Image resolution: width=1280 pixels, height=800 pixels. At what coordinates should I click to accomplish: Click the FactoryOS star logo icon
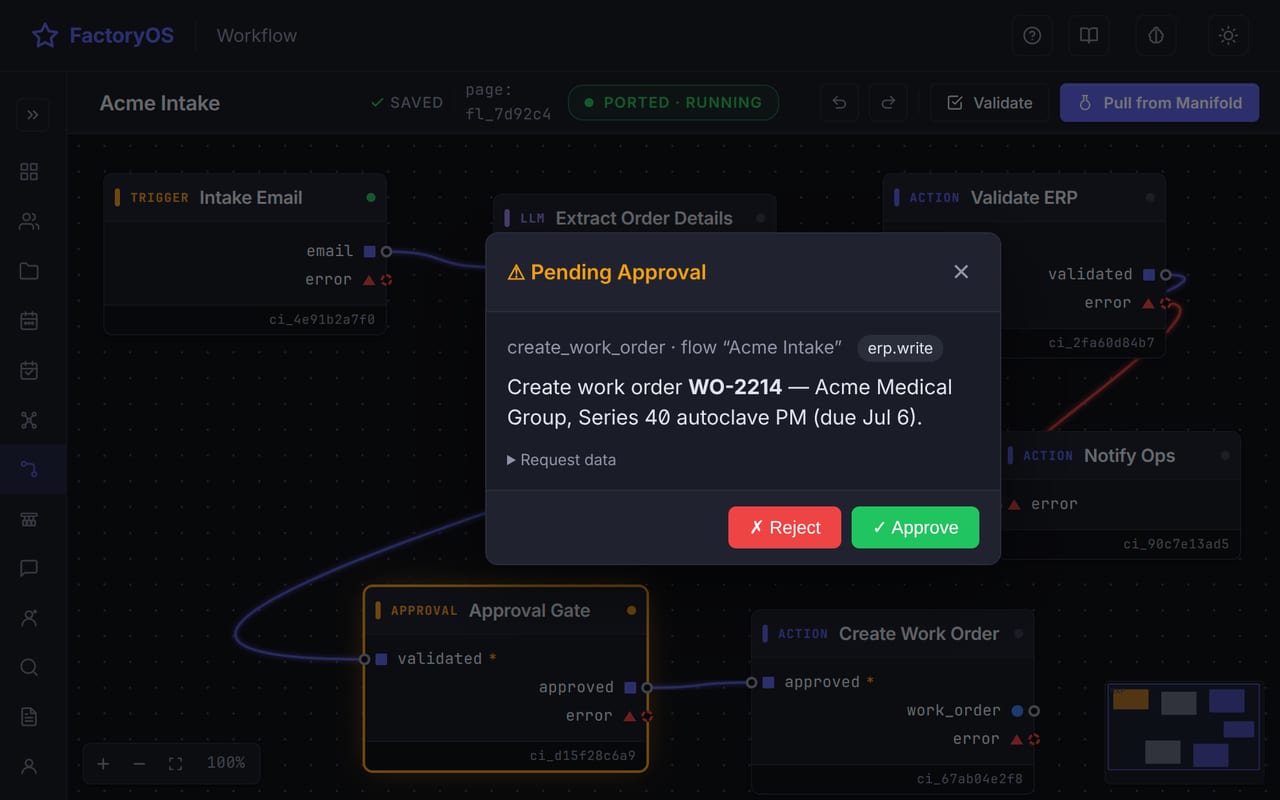point(45,36)
